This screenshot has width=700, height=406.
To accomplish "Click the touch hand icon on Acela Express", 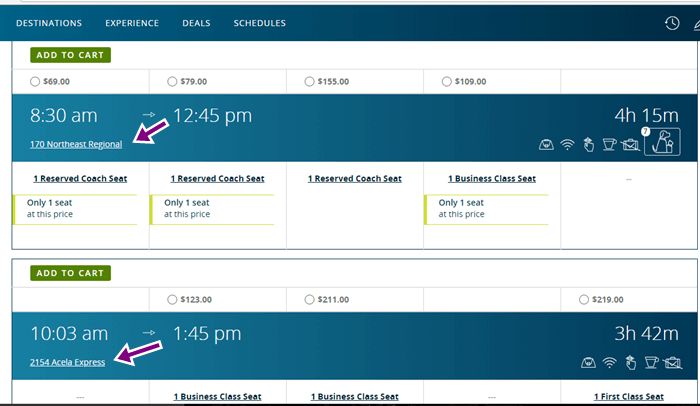I will pyautogui.click(x=631, y=363).
